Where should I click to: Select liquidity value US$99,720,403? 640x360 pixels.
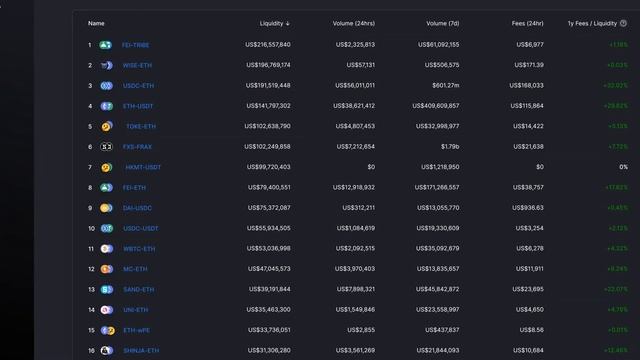tap(269, 167)
